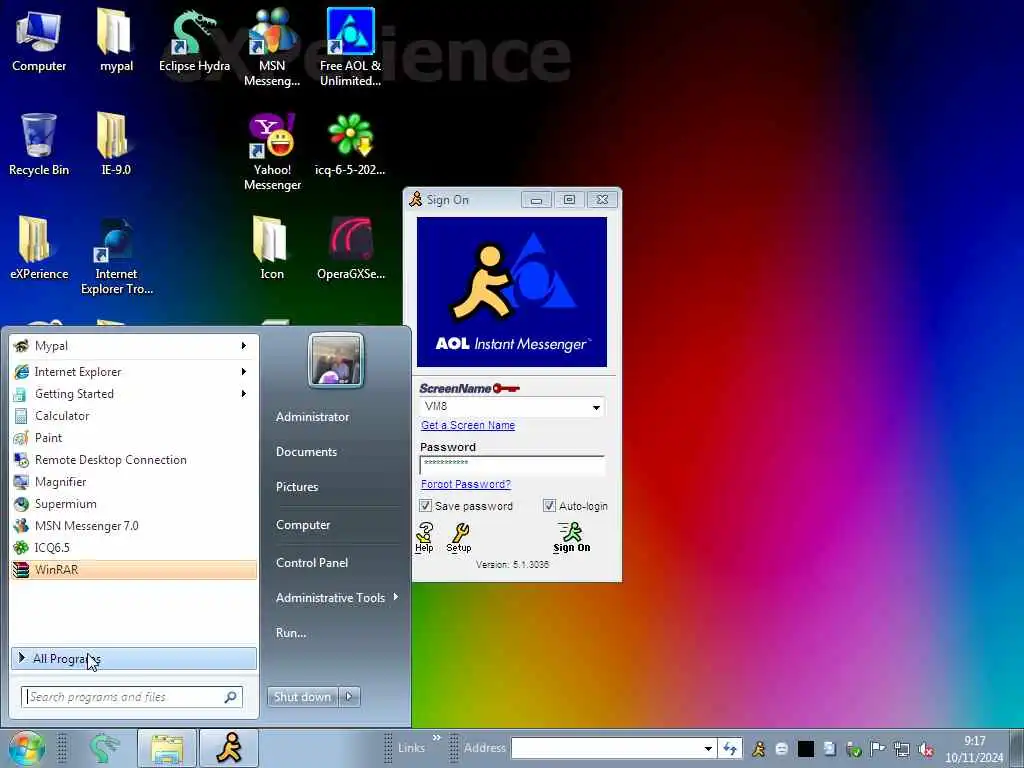1024x768 pixels.
Task: Launch WinRAR from the Start menu
Action: click(x=134, y=569)
